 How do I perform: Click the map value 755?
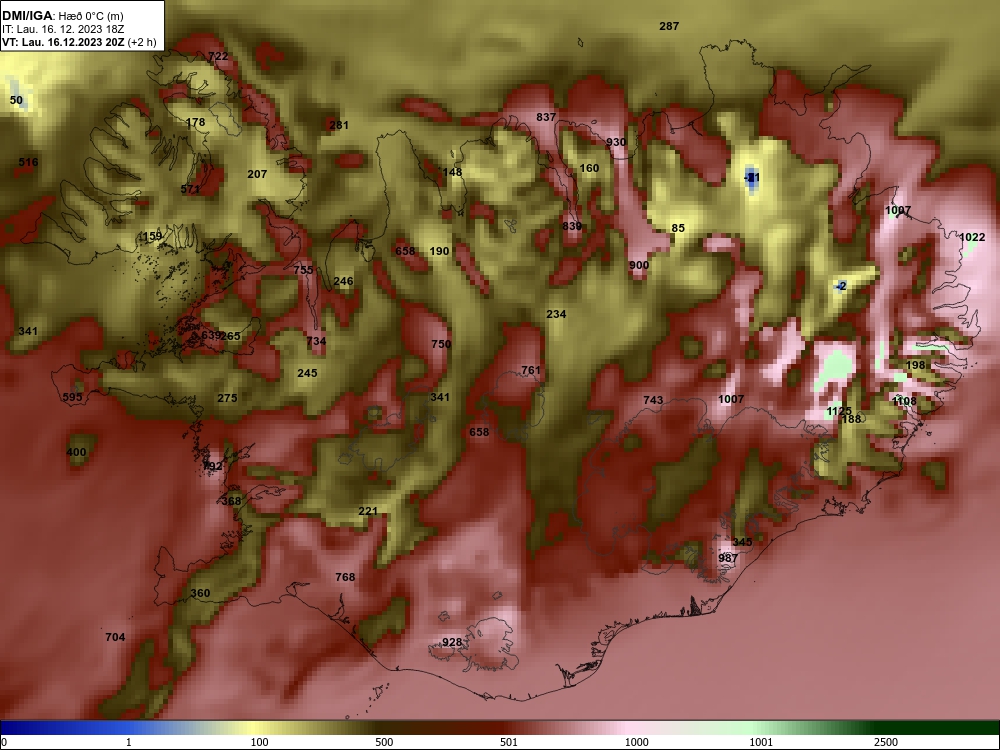tap(304, 270)
